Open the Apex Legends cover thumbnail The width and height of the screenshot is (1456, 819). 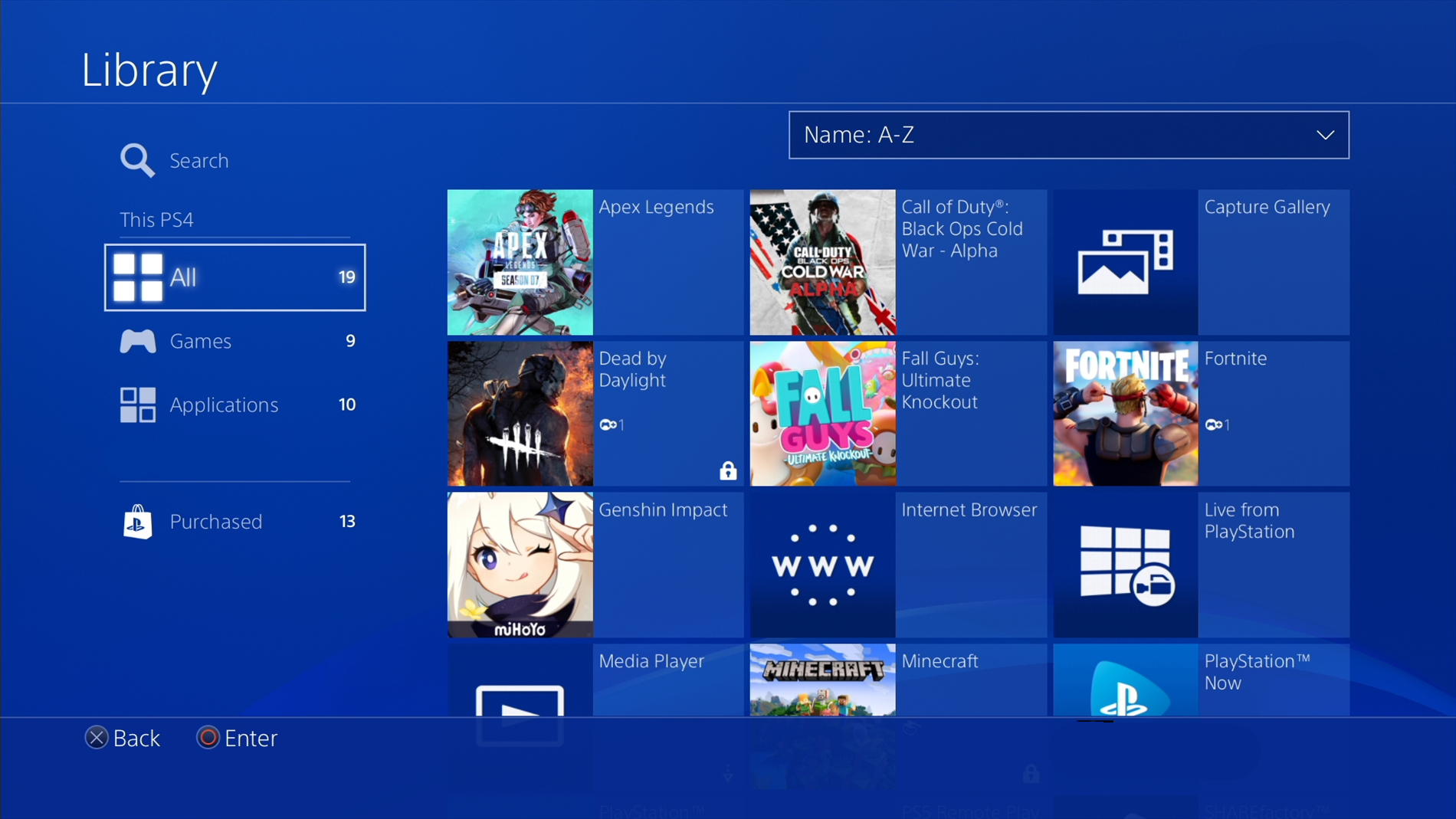[520, 262]
